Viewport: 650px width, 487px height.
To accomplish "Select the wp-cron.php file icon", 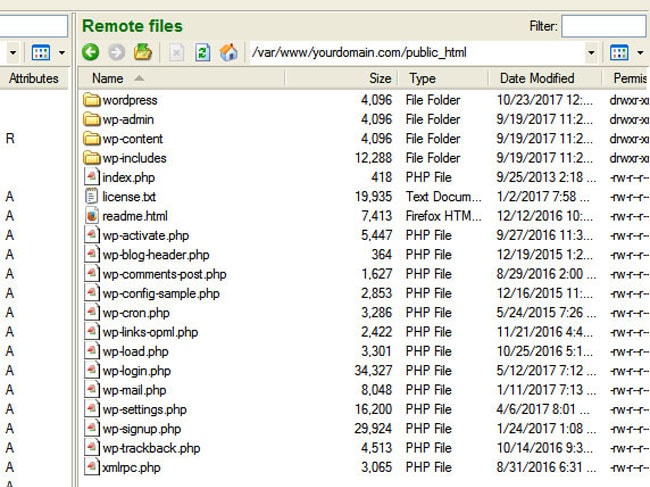I will (92, 313).
